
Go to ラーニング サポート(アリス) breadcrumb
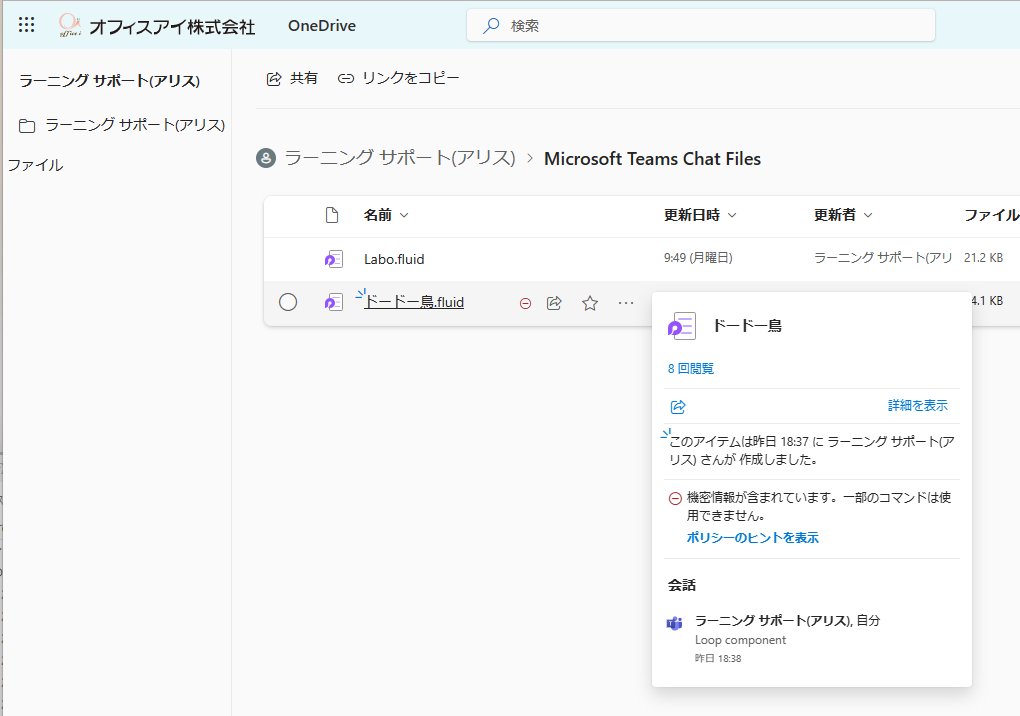pos(400,158)
